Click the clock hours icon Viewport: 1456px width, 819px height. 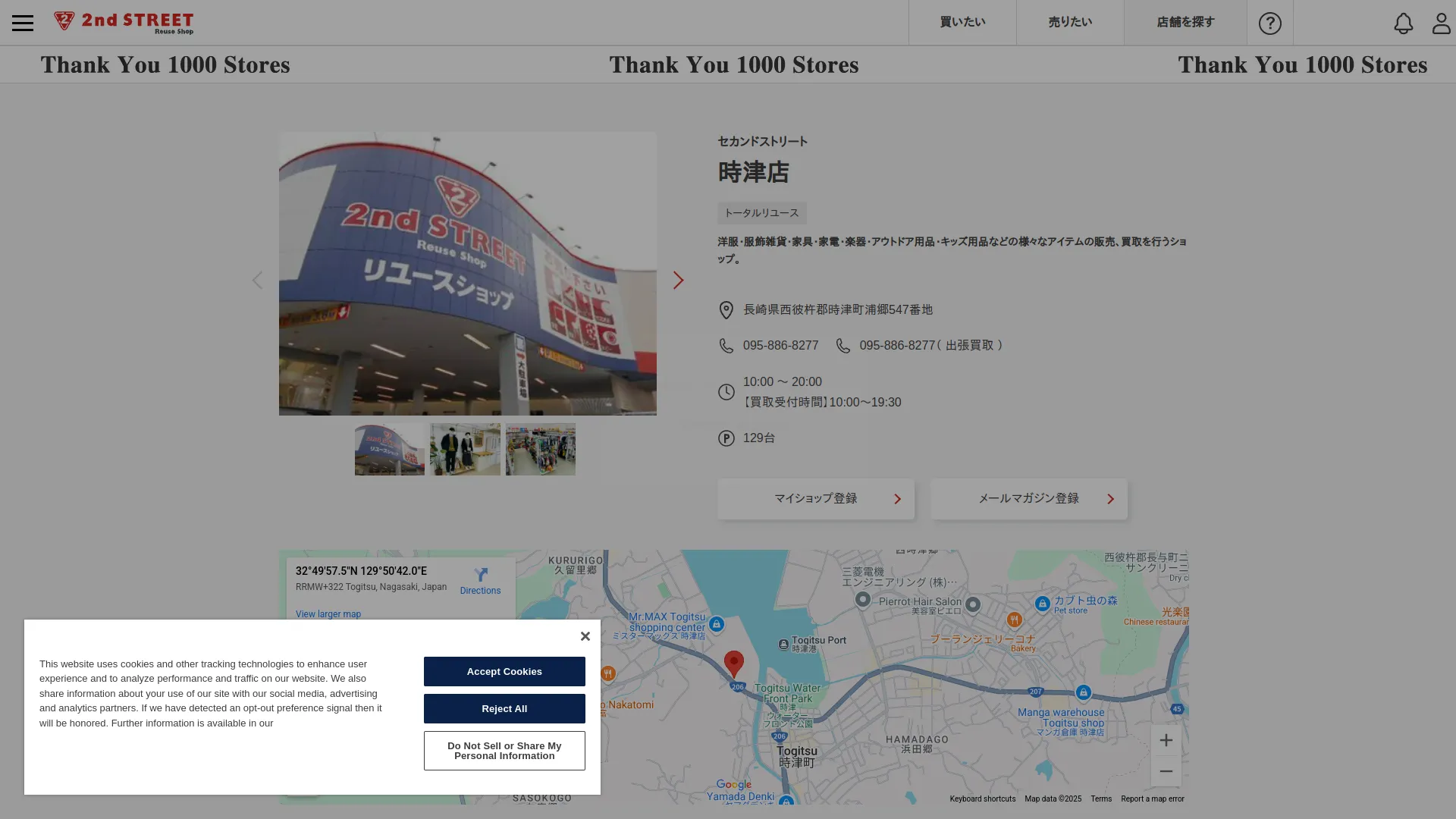[726, 392]
